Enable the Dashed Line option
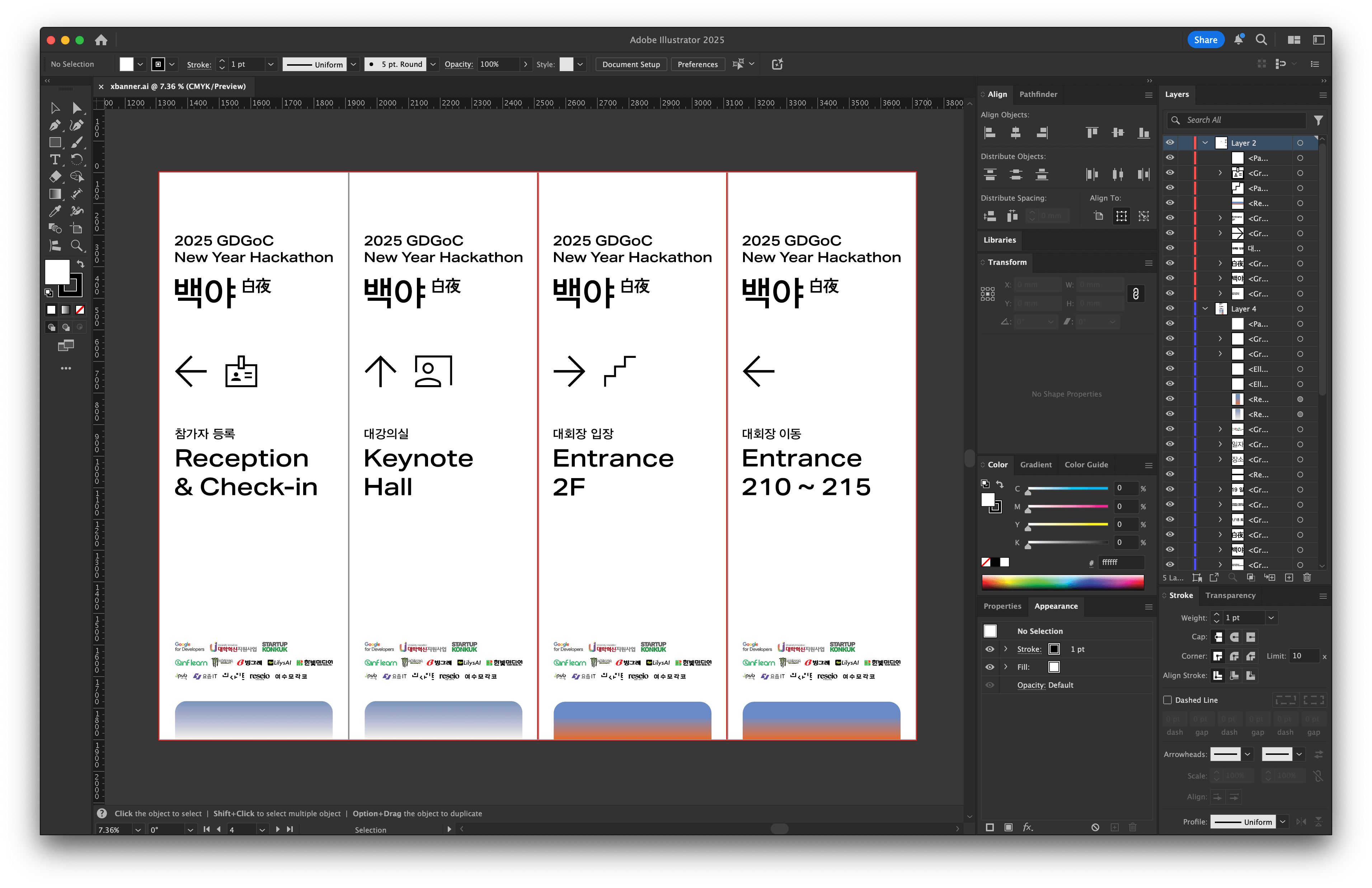The width and height of the screenshot is (1372, 888). pyautogui.click(x=1167, y=700)
